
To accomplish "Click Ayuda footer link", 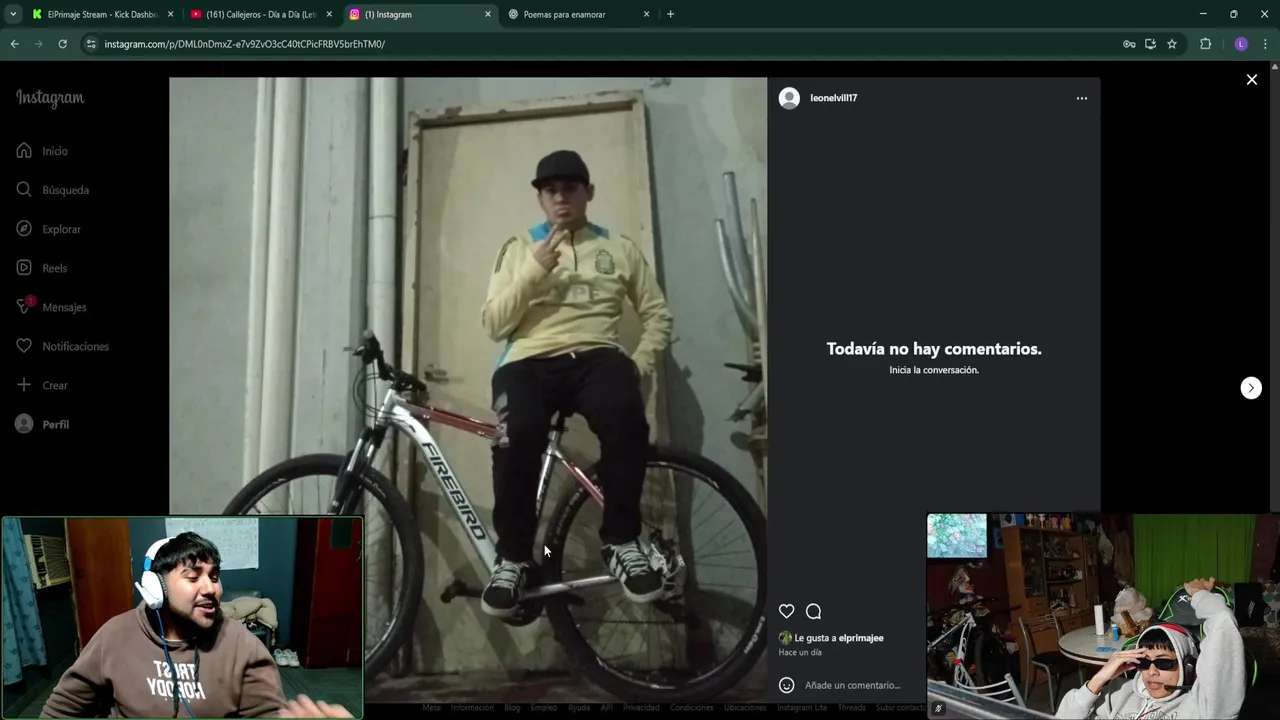I will (x=579, y=708).
